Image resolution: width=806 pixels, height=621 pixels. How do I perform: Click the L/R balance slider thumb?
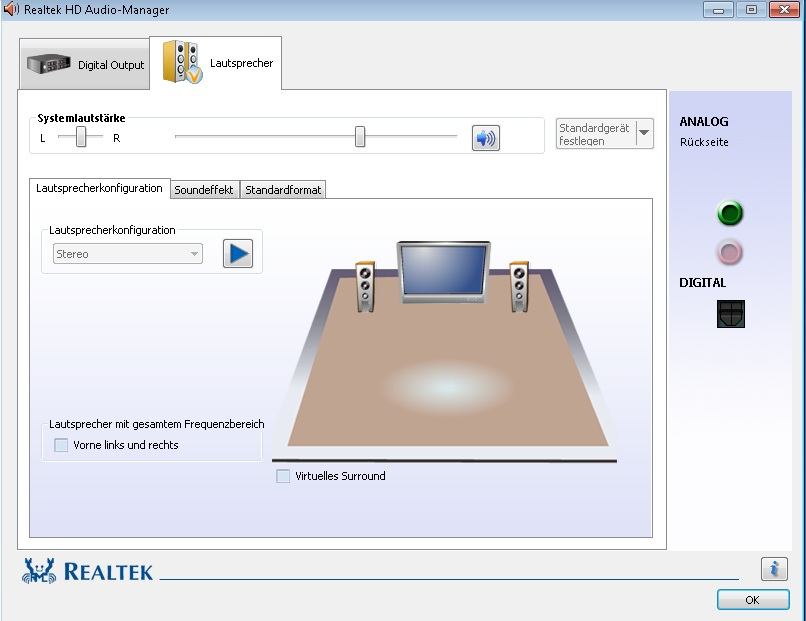81,137
